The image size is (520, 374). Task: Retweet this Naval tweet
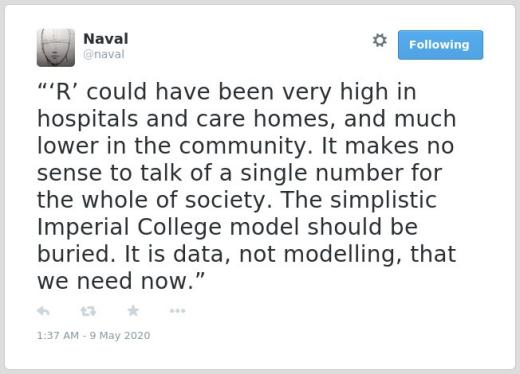click(88, 311)
